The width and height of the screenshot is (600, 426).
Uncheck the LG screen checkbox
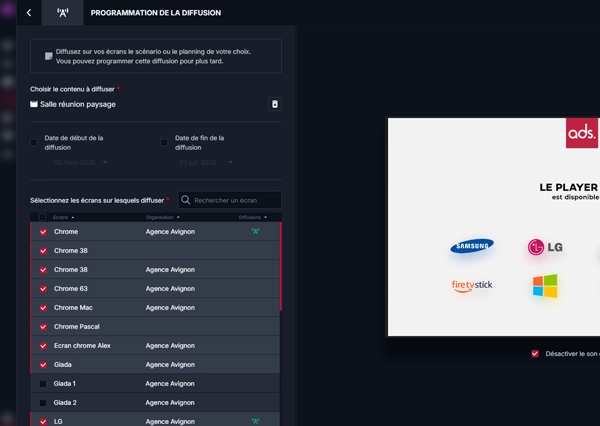tap(43, 421)
